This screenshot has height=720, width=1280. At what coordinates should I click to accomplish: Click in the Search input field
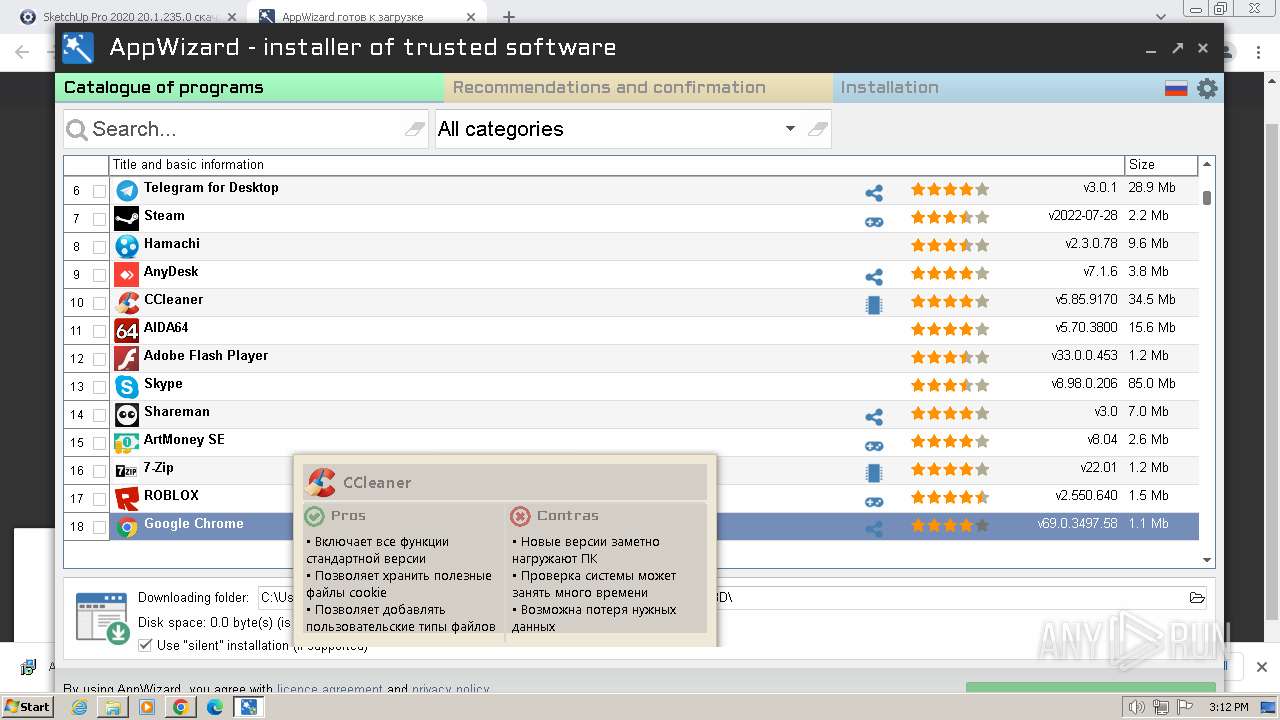(245, 129)
